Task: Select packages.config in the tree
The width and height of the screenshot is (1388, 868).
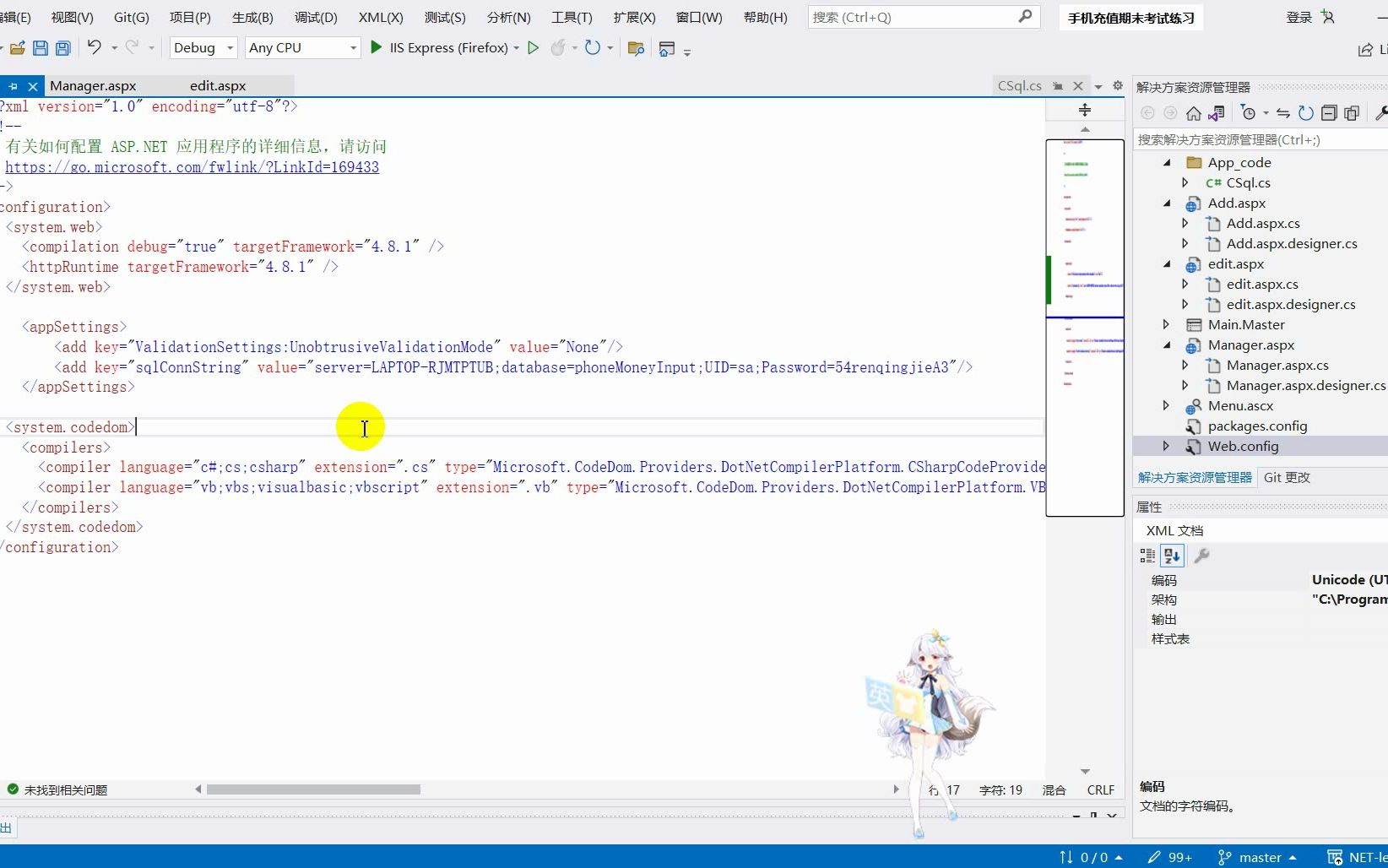Action: tap(1257, 426)
